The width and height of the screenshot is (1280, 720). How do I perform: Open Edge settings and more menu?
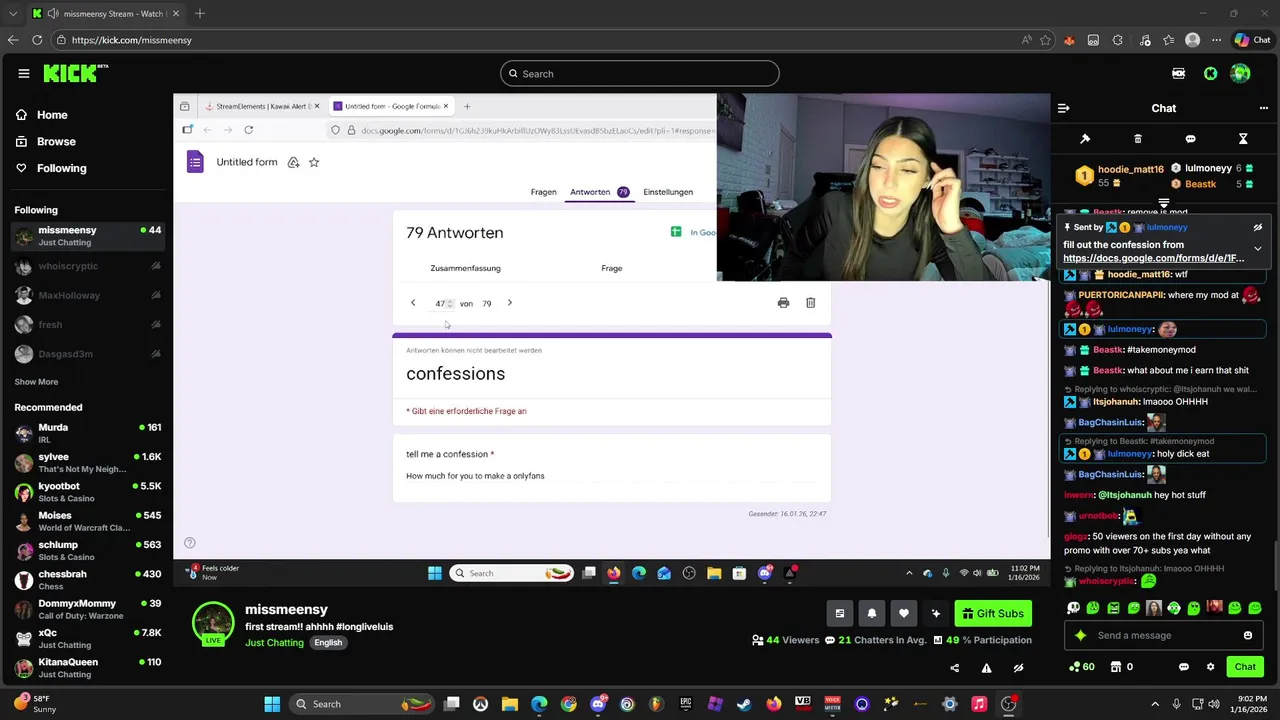point(1216,40)
